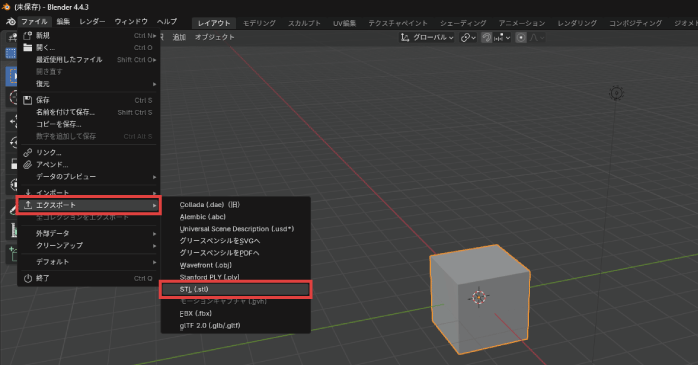Choose 開く... in the file menu
The height and width of the screenshot is (365, 698).
(89, 48)
